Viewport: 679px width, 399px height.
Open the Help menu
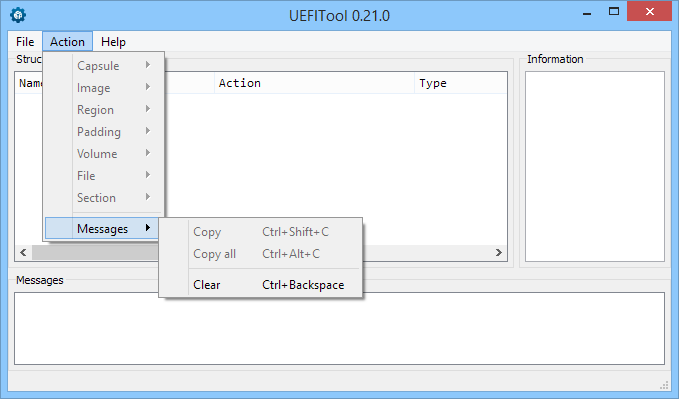113,42
